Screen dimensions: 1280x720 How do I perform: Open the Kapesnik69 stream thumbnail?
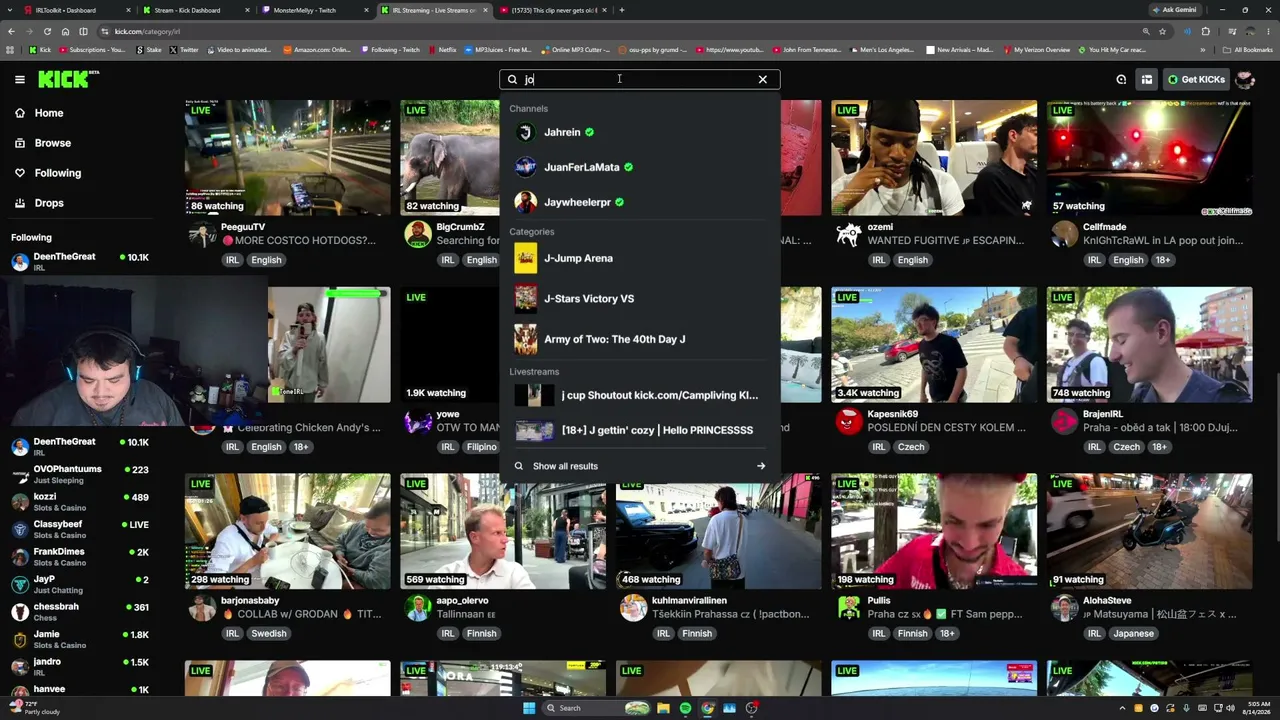(x=933, y=344)
